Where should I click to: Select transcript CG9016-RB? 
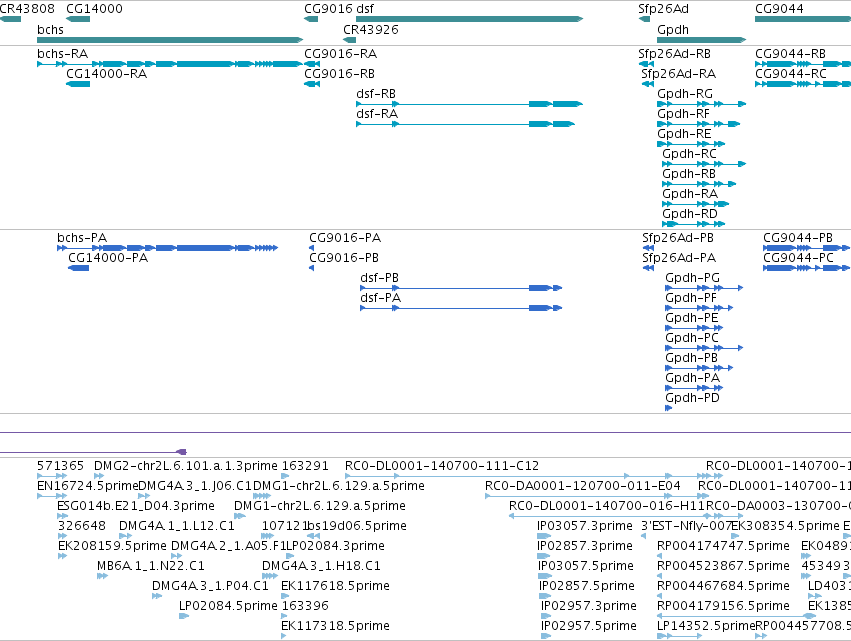point(312,84)
